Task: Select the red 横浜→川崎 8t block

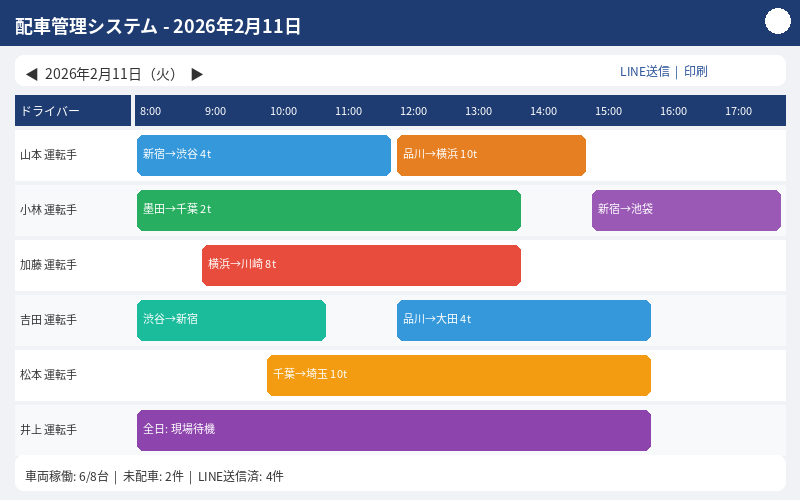Action: pos(361,265)
